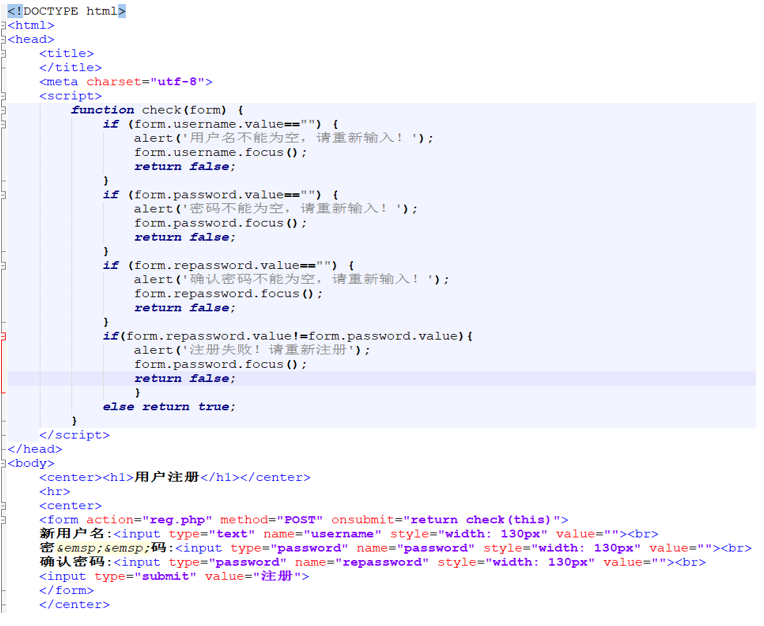Click the onsubmit attribute name

(x=363, y=520)
